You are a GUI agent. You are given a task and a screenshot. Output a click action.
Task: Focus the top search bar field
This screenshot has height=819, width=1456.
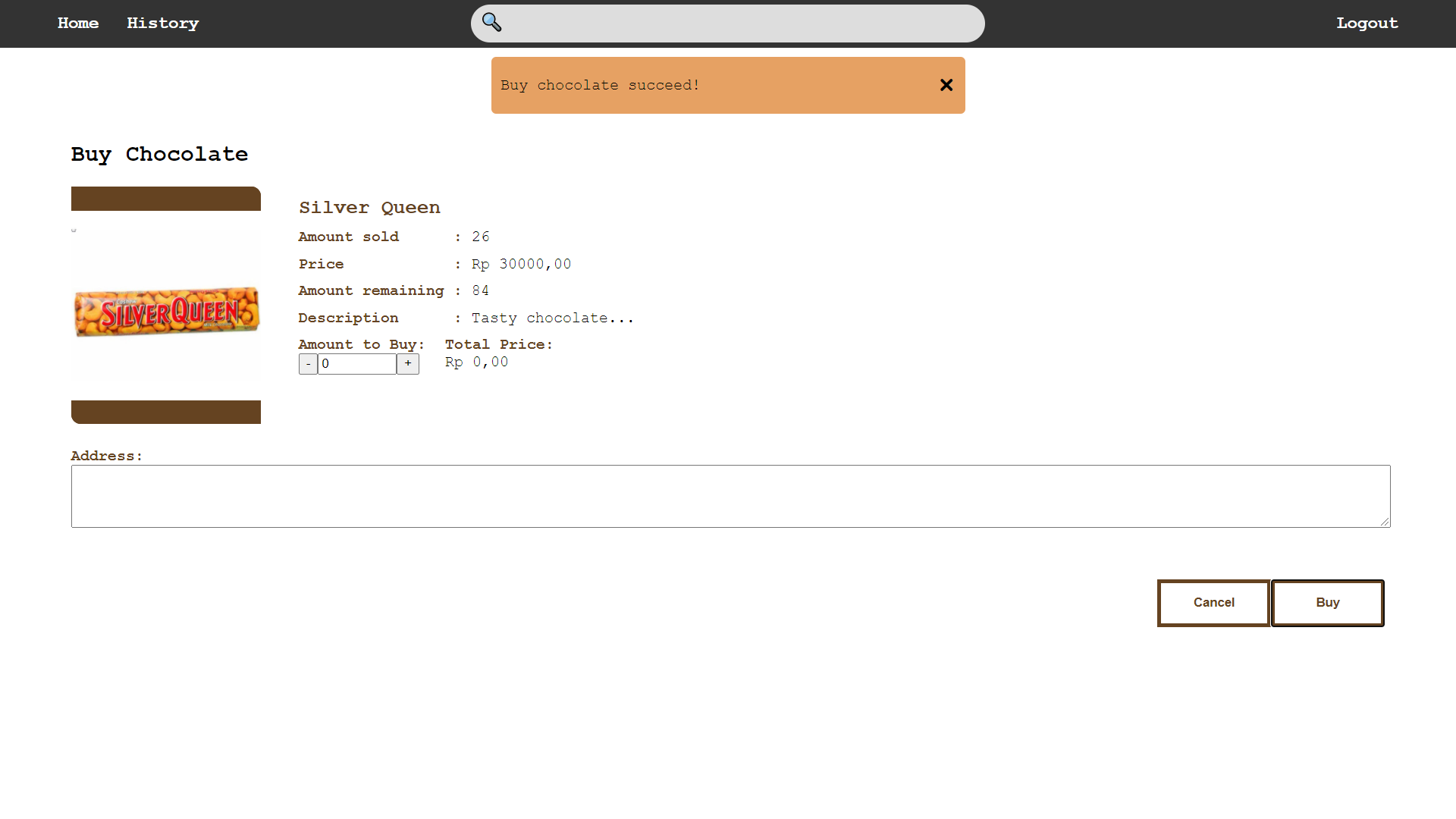(x=743, y=24)
